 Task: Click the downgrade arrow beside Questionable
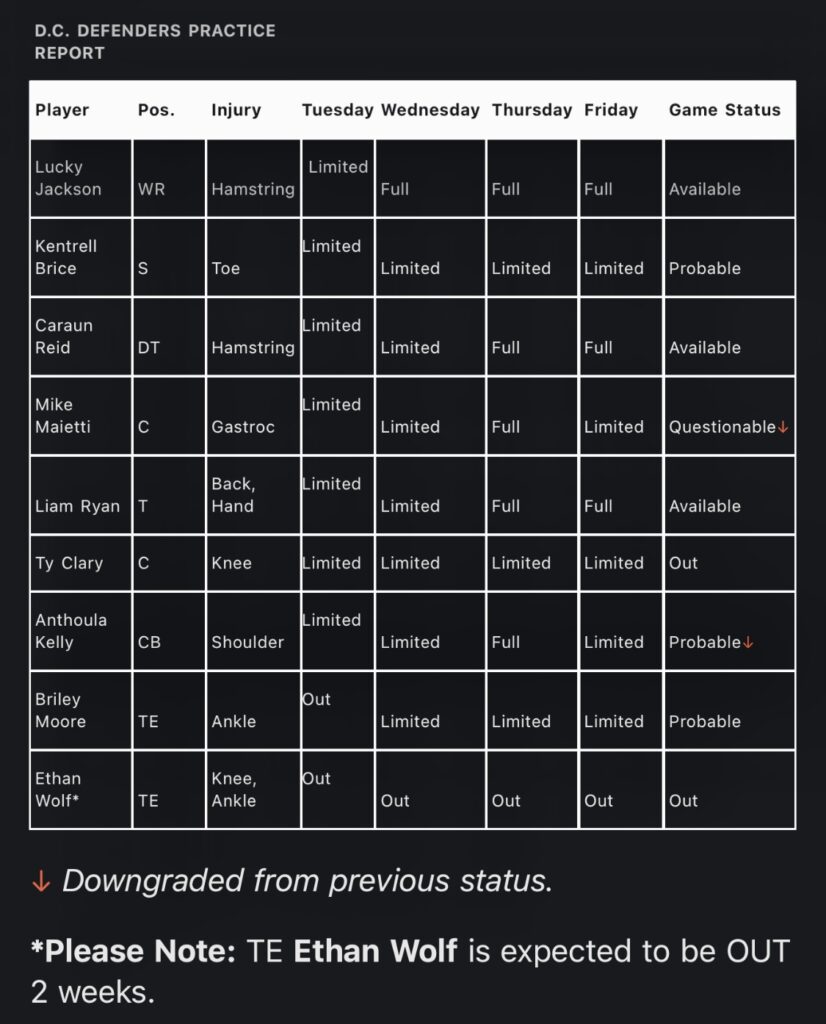[x=783, y=428]
